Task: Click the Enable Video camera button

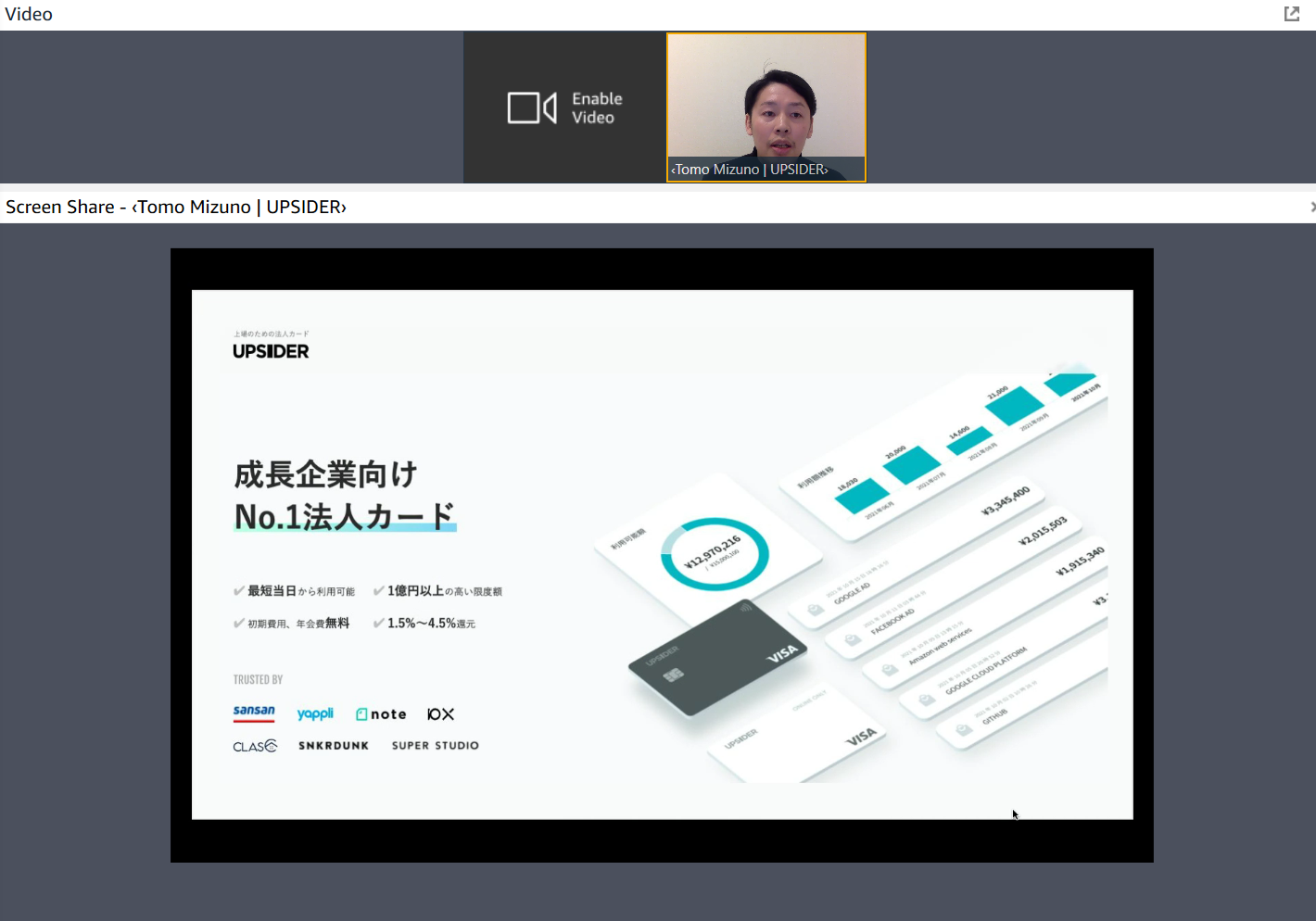Action: click(564, 107)
